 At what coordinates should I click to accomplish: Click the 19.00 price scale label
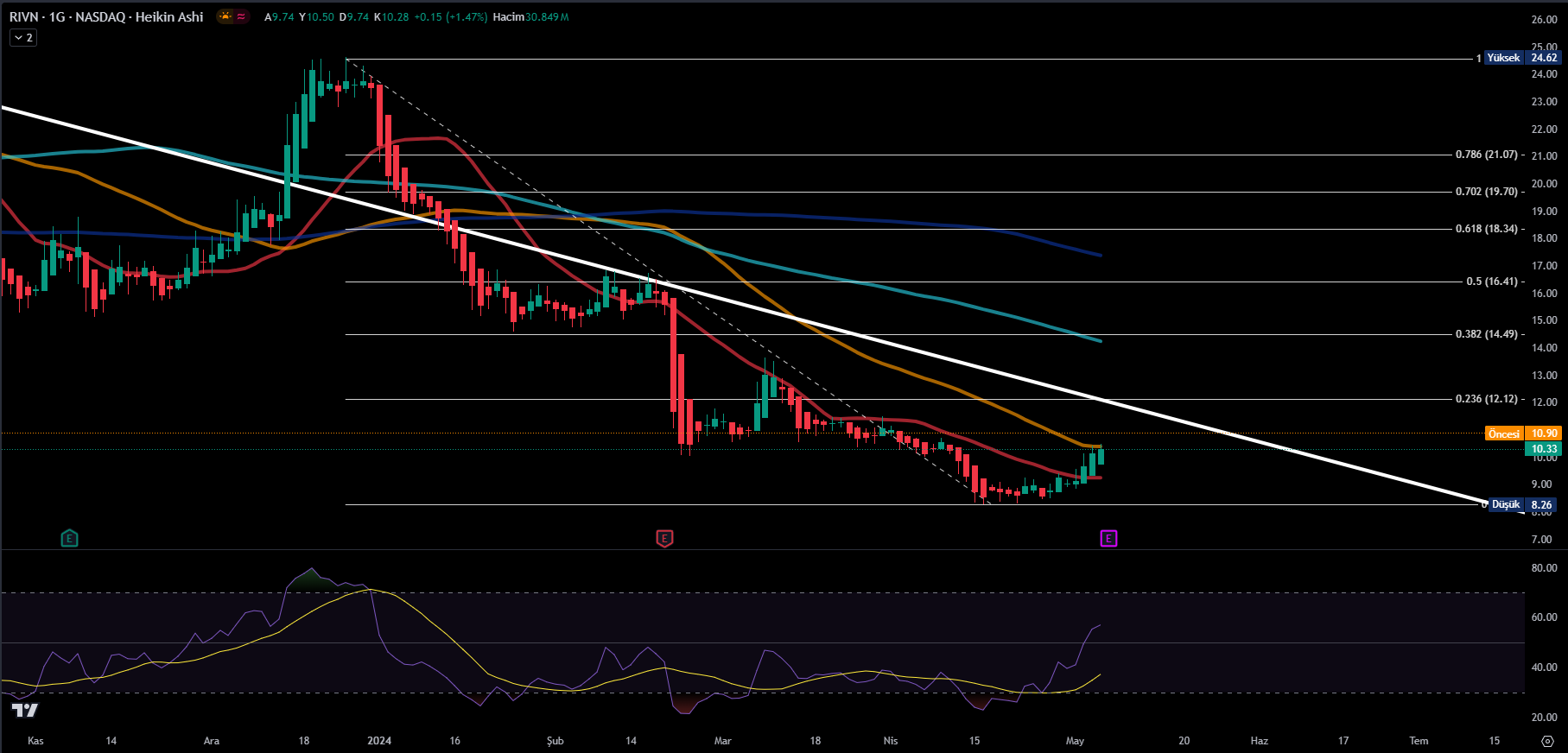coord(1544,211)
